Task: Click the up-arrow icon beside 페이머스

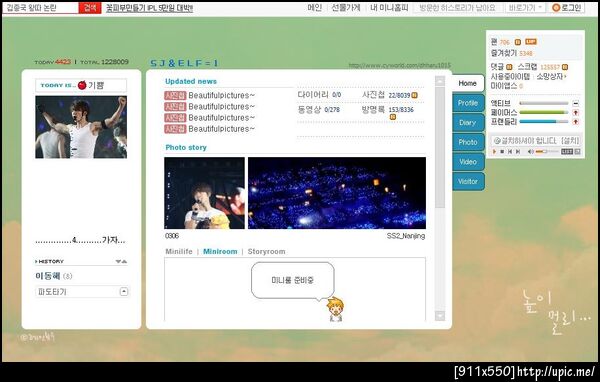Action: [575, 113]
